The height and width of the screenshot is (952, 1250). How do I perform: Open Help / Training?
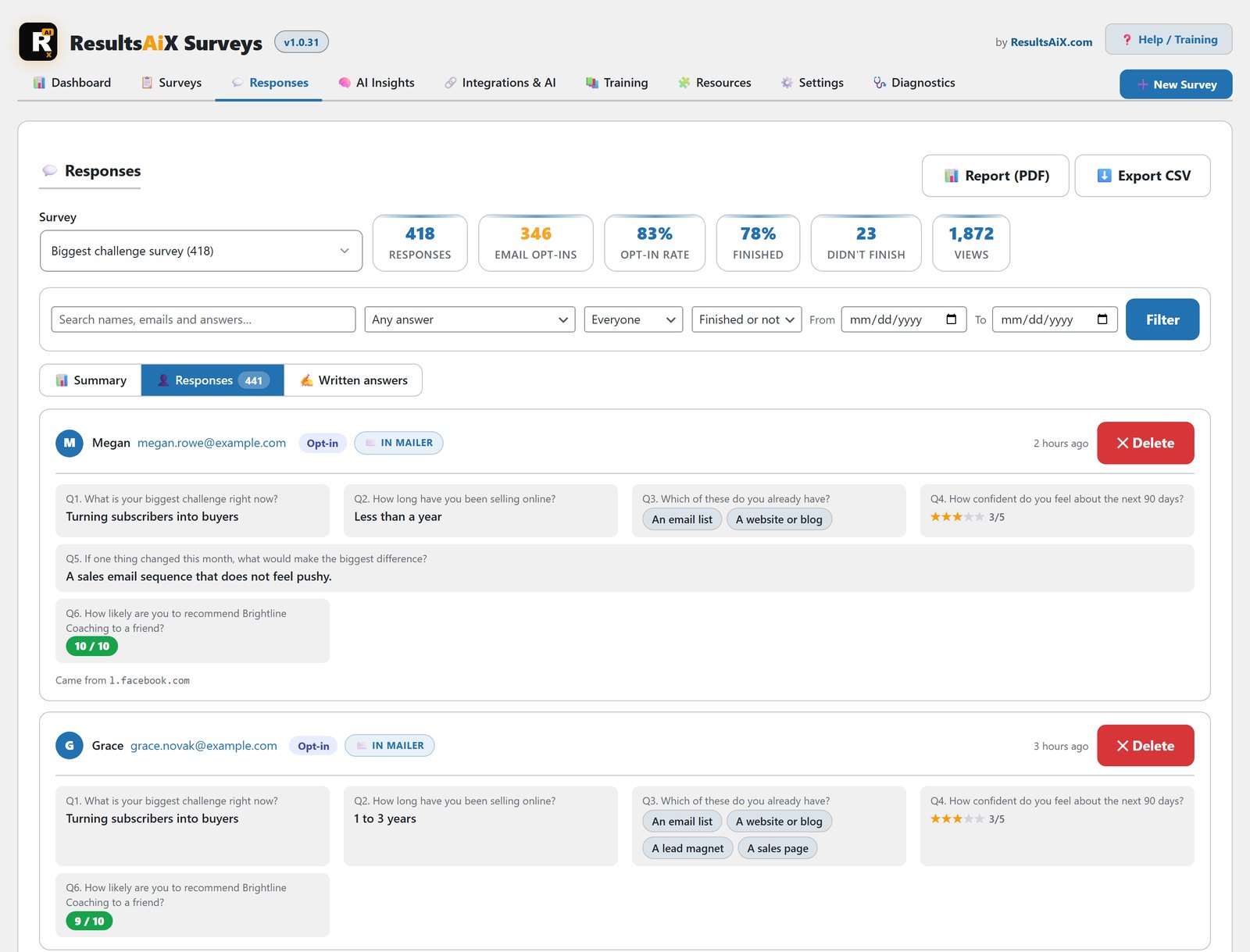coord(1169,39)
